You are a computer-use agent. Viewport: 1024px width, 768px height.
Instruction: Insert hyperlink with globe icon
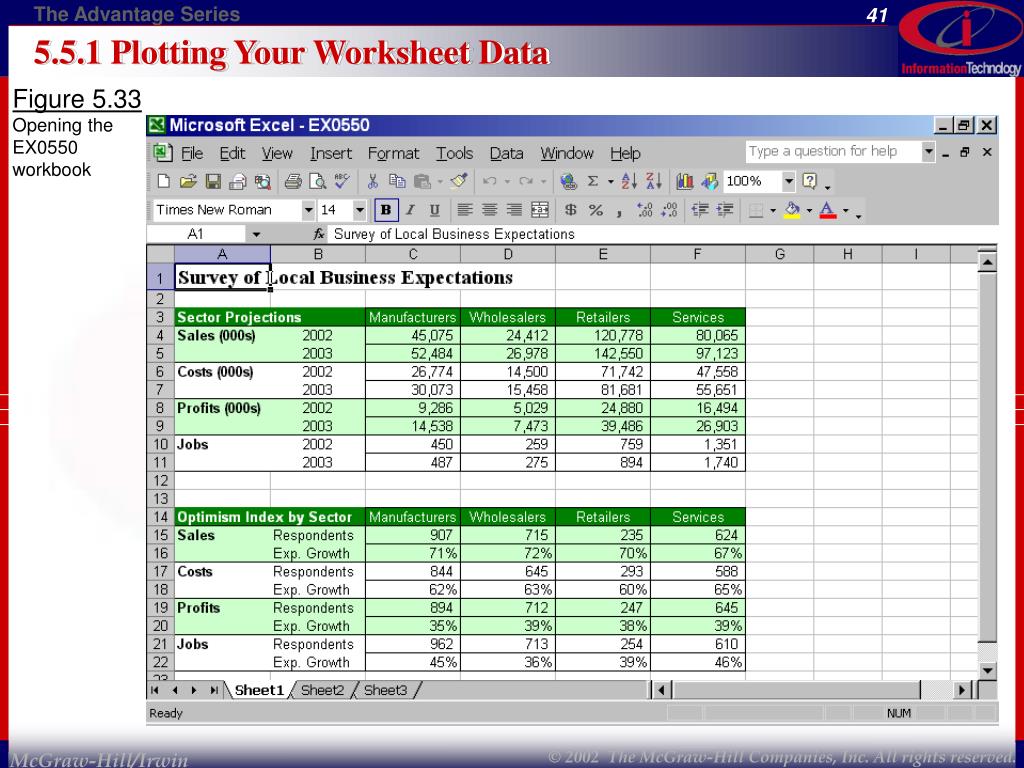[568, 182]
